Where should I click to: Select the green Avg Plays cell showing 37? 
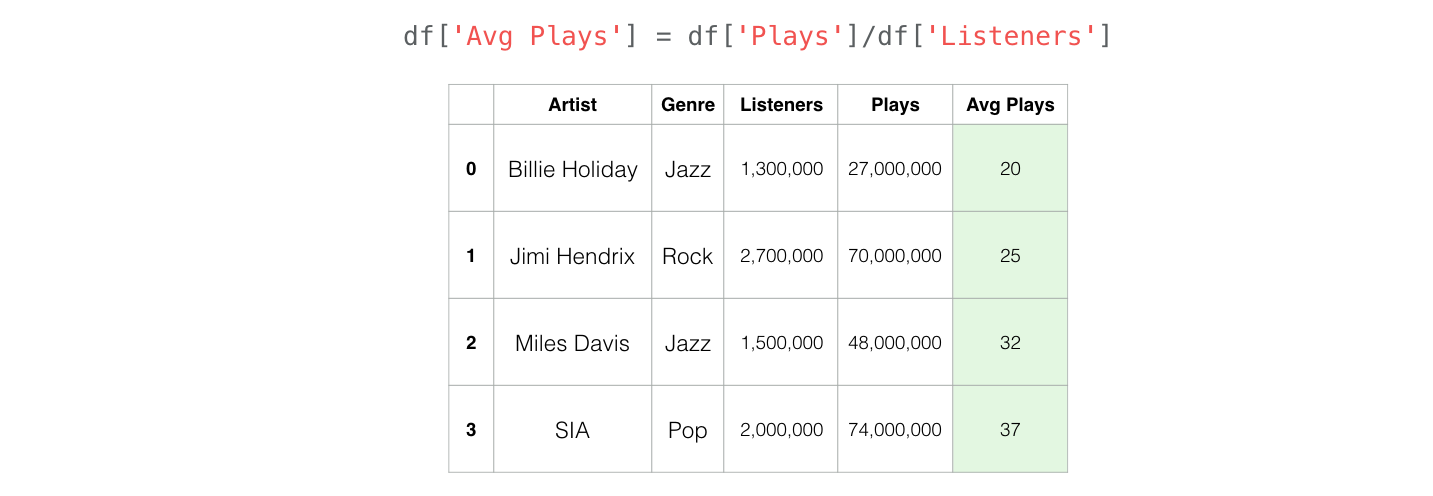pyautogui.click(x=1010, y=430)
